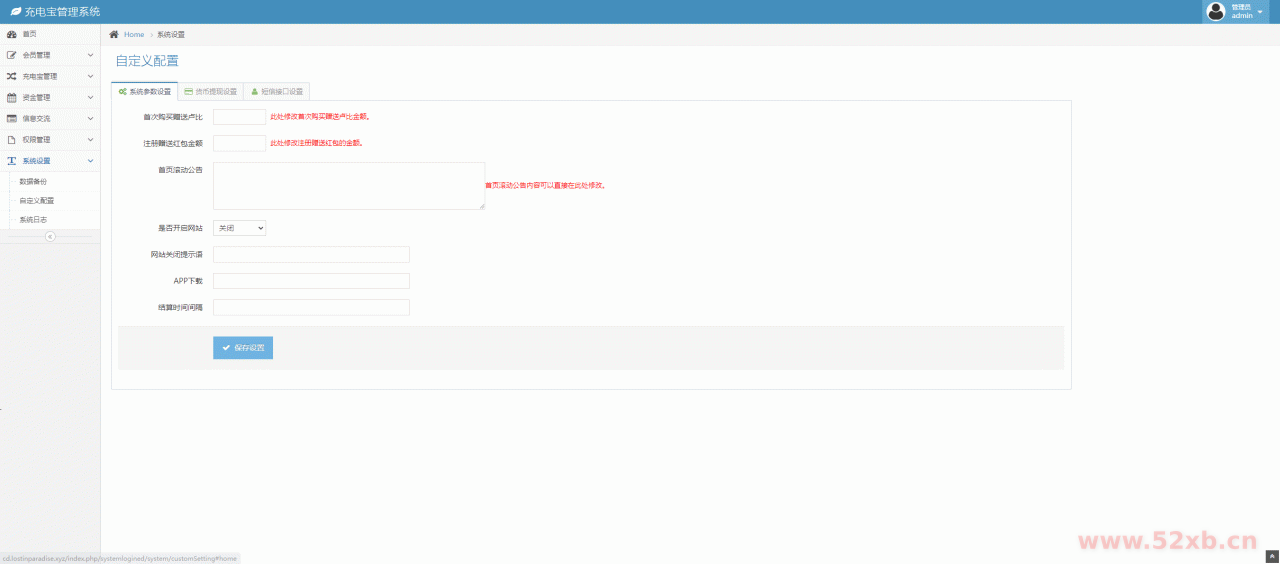The height and width of the screenshot is (564, 1280).
Task: Open the Home breadcrumb link
Action: coord(134,34)
